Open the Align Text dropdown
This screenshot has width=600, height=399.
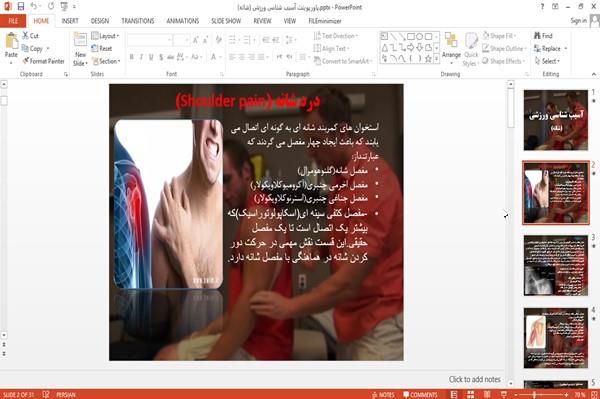(x=331, y=48)
